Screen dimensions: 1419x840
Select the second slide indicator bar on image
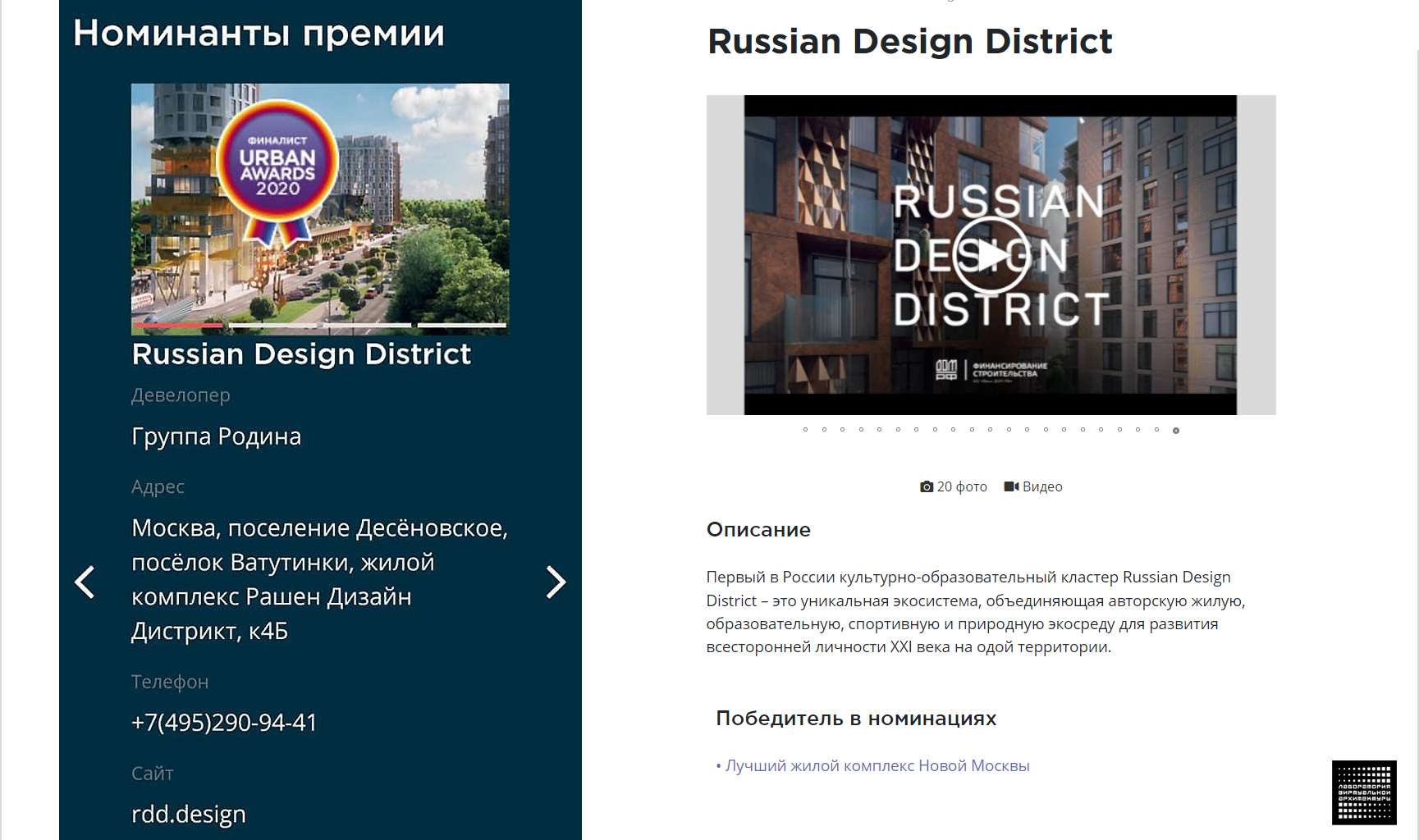(272, 326)
